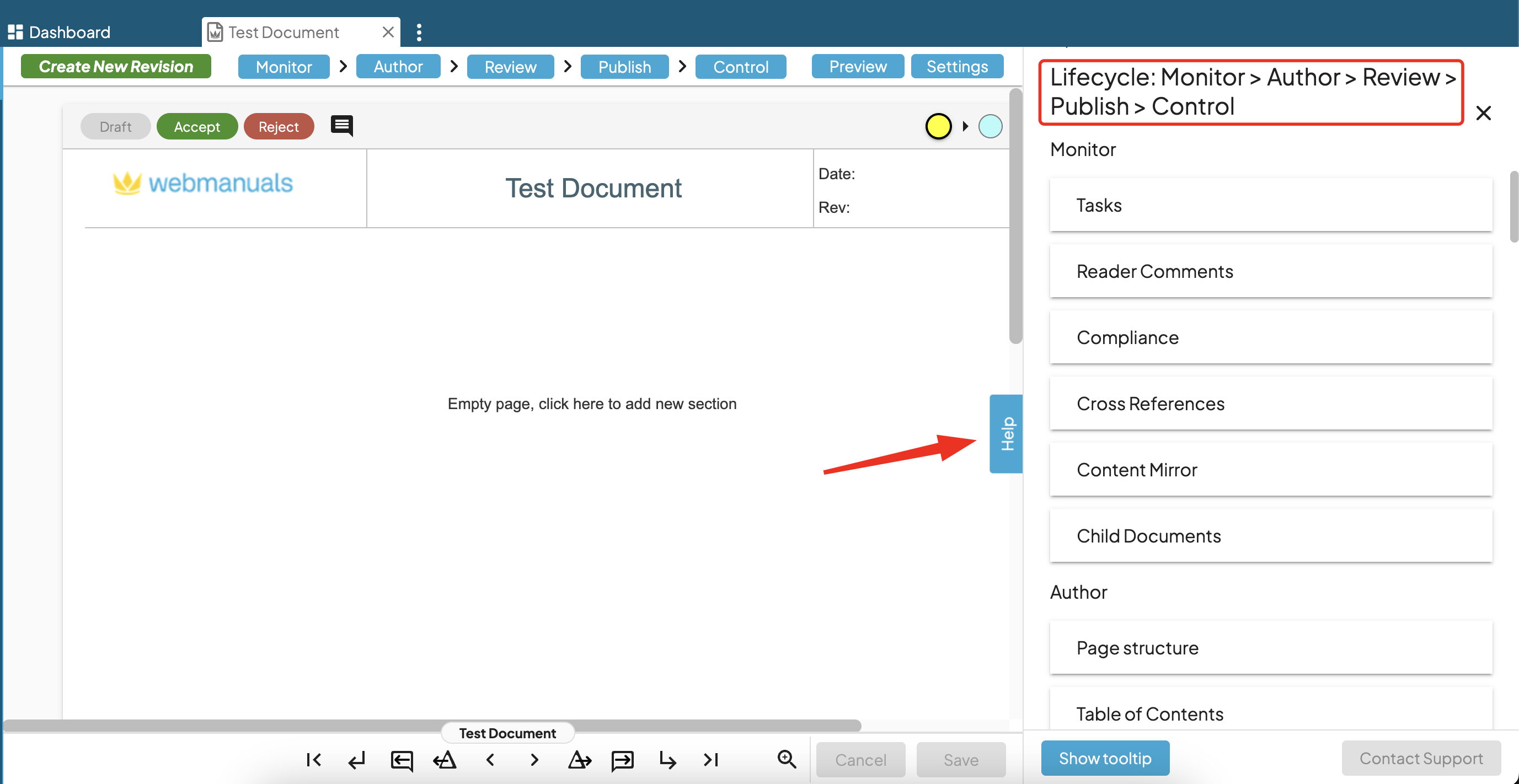Click the Create New Revision button
The width and height of the screenshot is (1519, 784).
[x=116, y=67]
